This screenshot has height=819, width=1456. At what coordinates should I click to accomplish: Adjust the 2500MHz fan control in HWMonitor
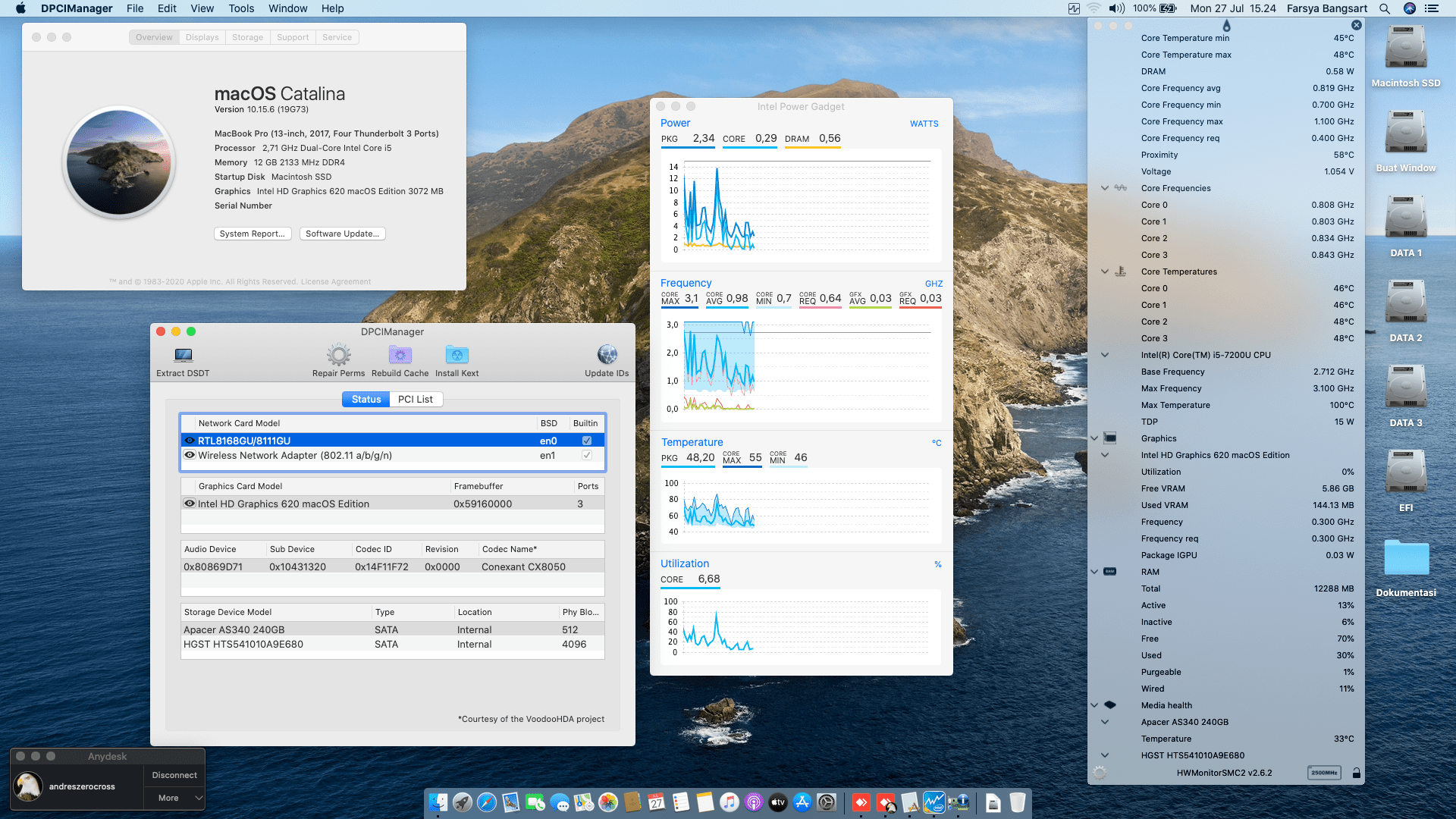click(1324, 773)
